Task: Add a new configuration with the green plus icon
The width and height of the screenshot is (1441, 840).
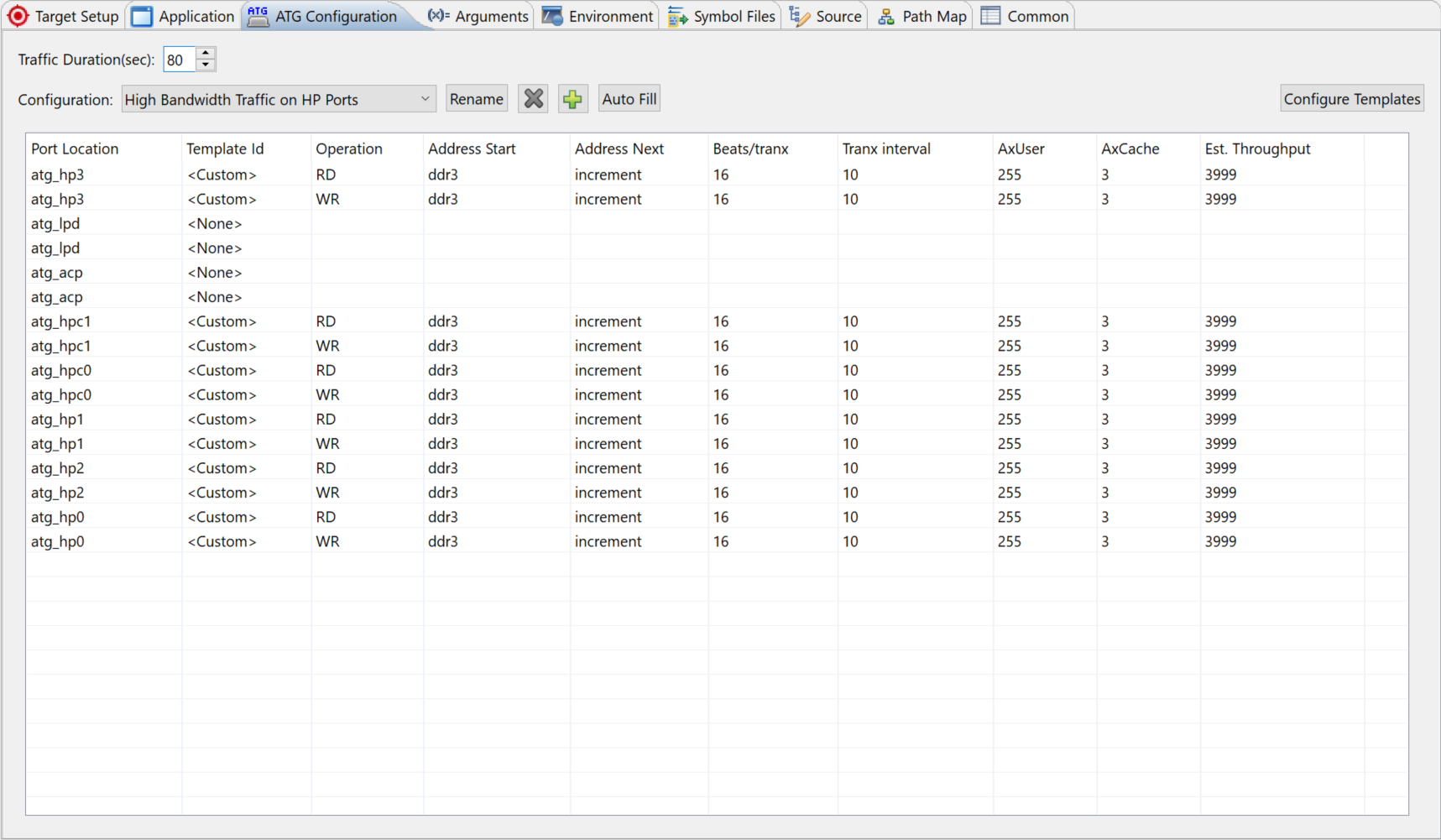Action: 572,98
